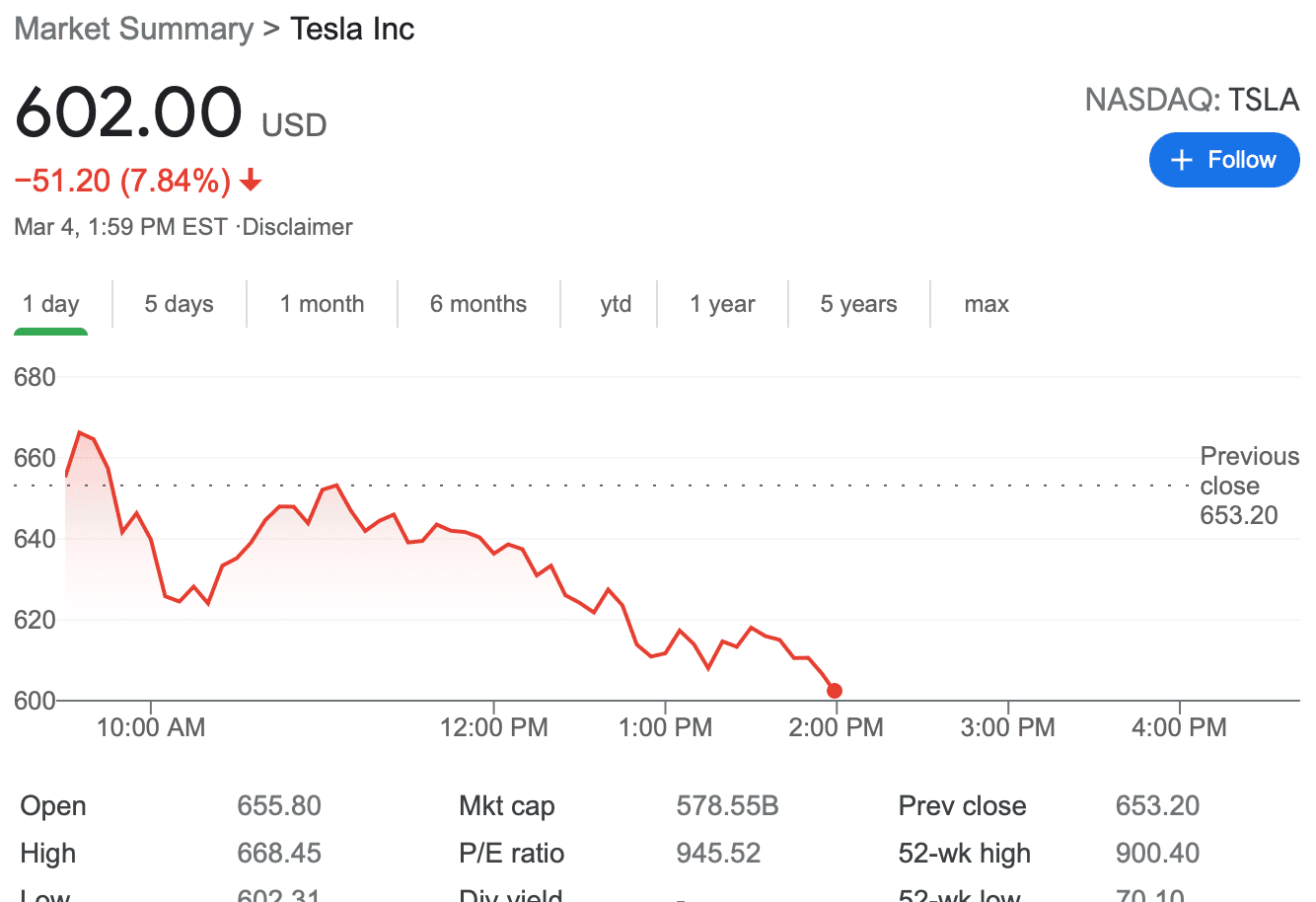The height and width of the screenshot is (902, 1316).
Task: View the ytd performance chart
Action: [x=617, y=304]
